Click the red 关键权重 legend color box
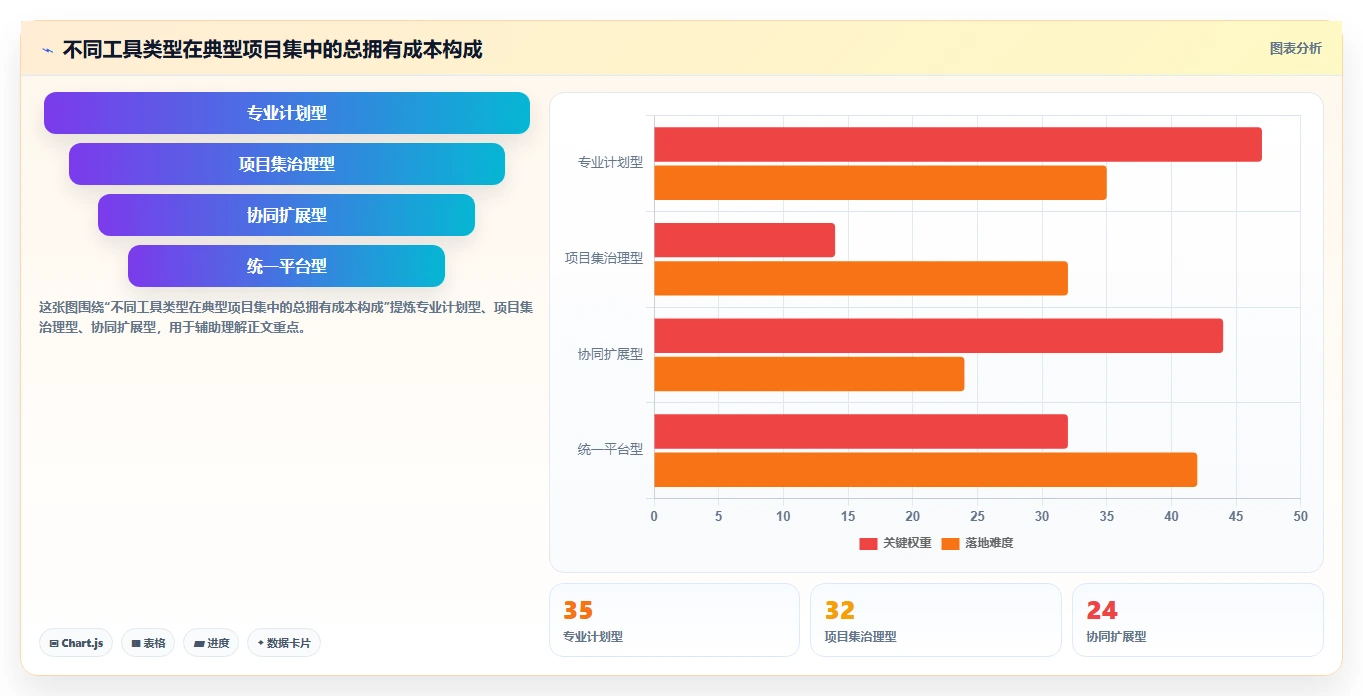This screenshot has height=696, width=1363. click(x=868, y=543)
